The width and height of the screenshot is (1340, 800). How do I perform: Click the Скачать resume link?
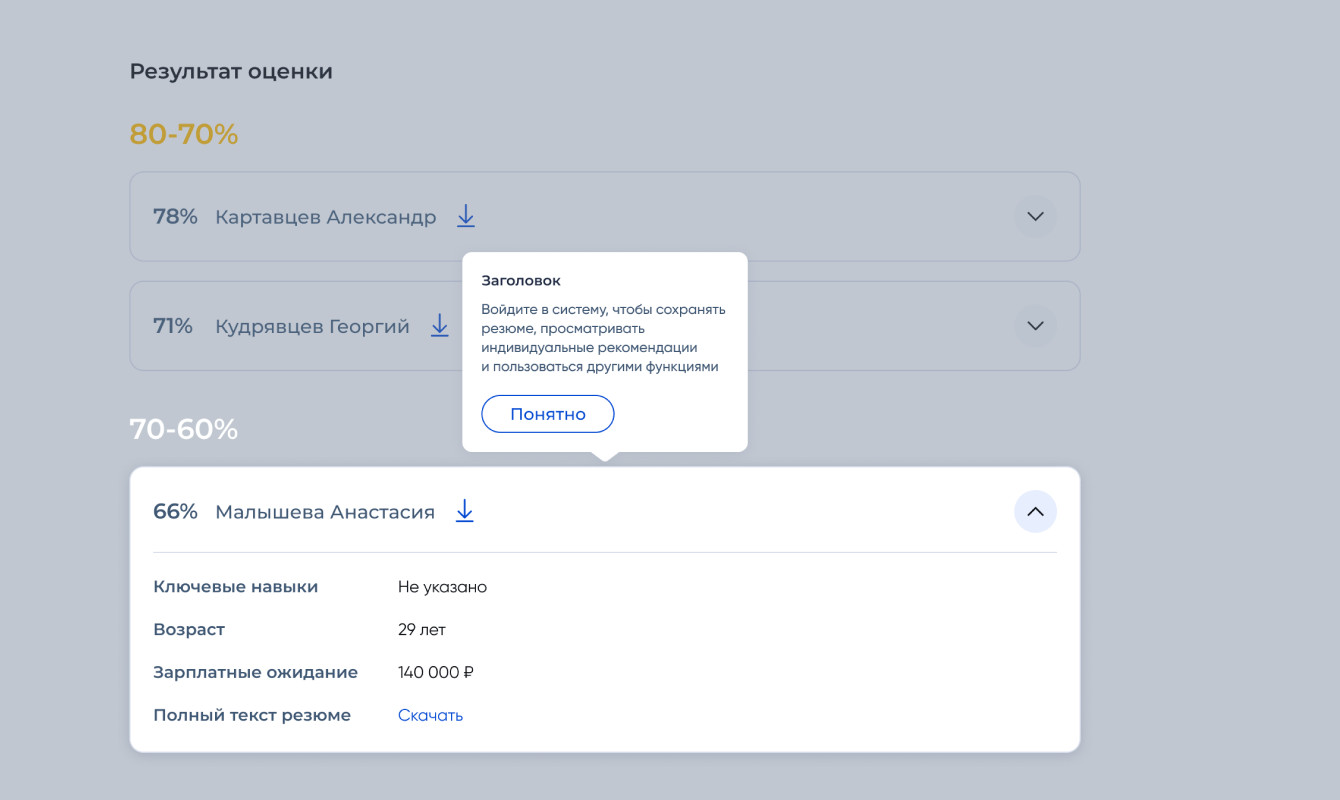430,715
